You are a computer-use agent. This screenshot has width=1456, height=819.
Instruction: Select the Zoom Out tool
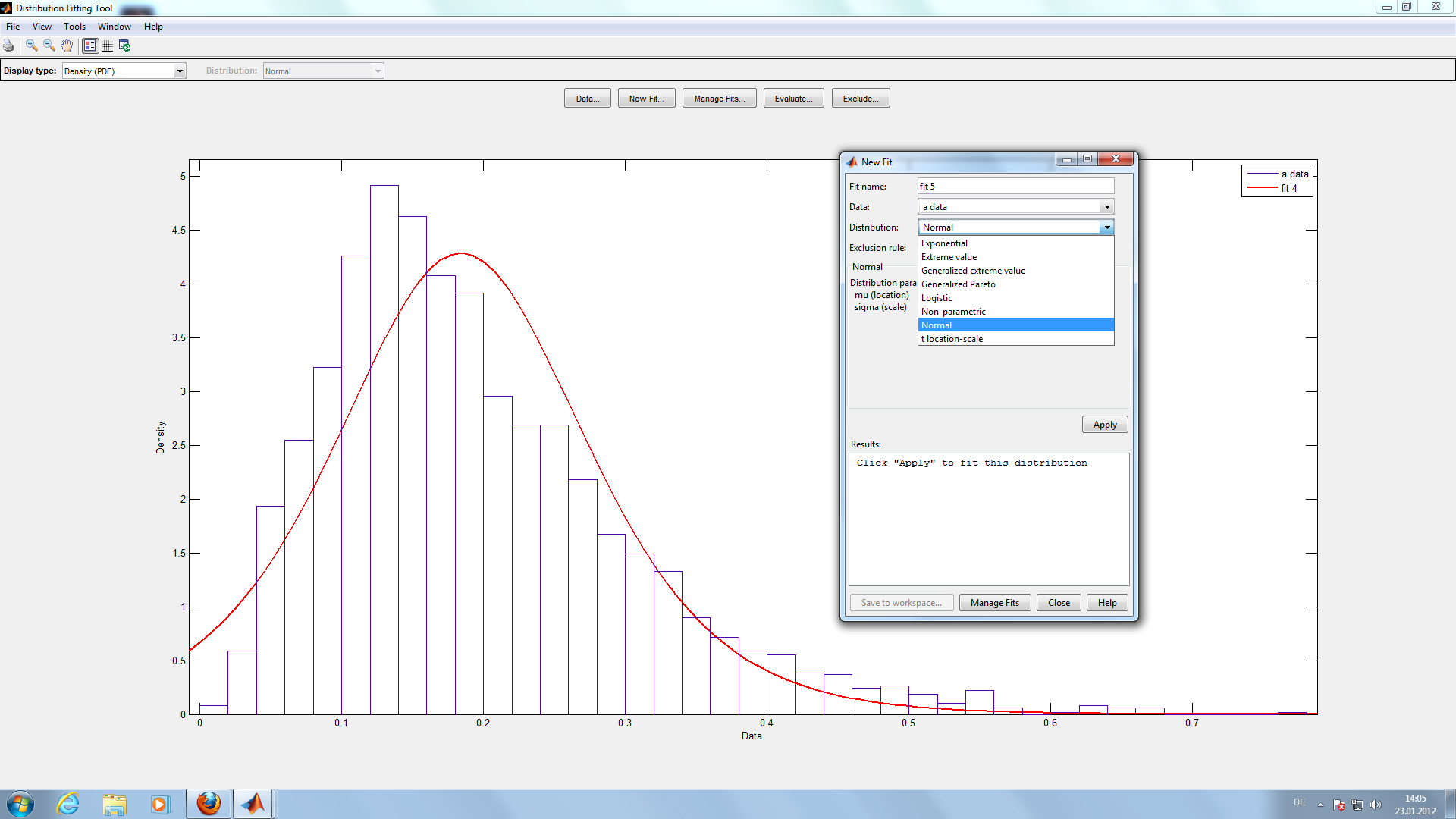(x=49, y=46)
